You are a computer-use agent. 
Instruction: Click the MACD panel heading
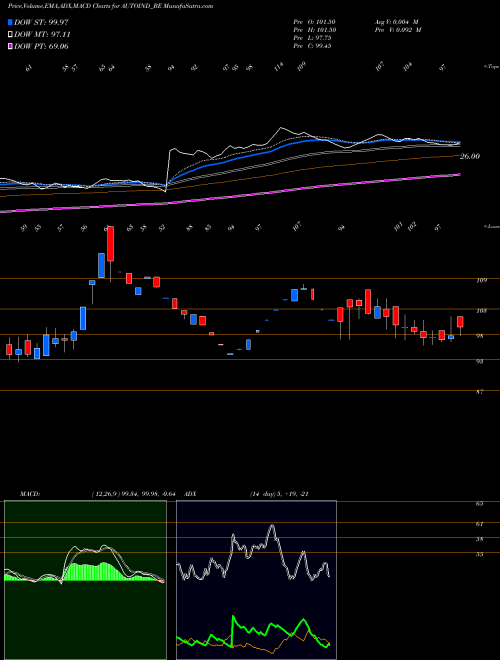pyautogui.click(x=29, y=494)
